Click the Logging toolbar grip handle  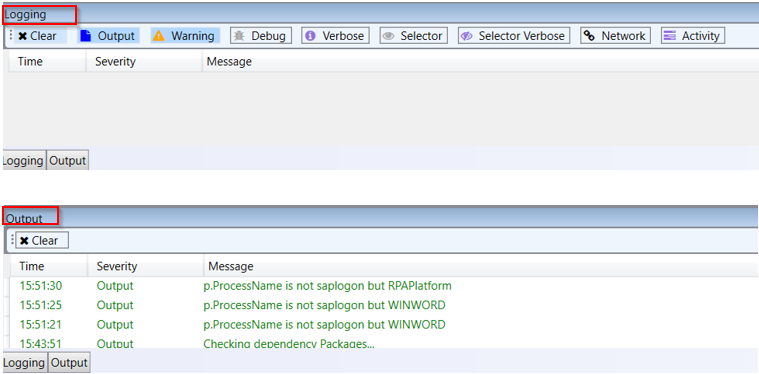point(11,36)
